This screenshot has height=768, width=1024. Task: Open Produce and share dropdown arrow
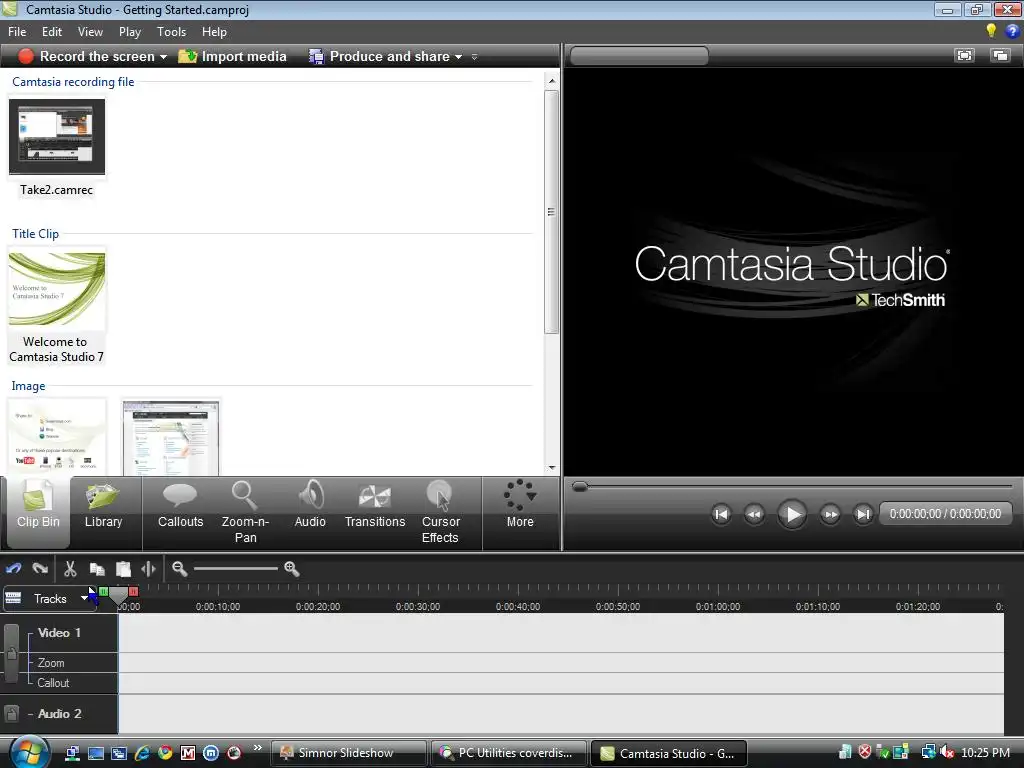(458, 57)
